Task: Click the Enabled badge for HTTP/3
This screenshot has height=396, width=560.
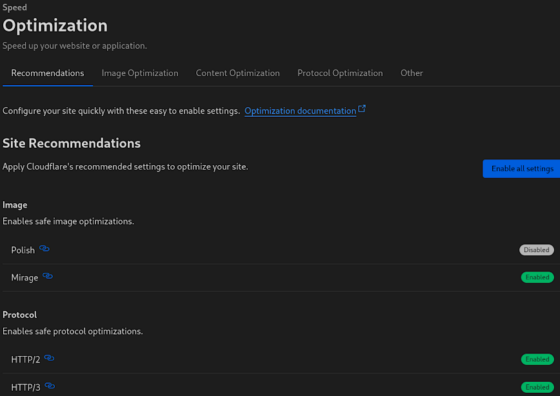Action: coord(537,387)
